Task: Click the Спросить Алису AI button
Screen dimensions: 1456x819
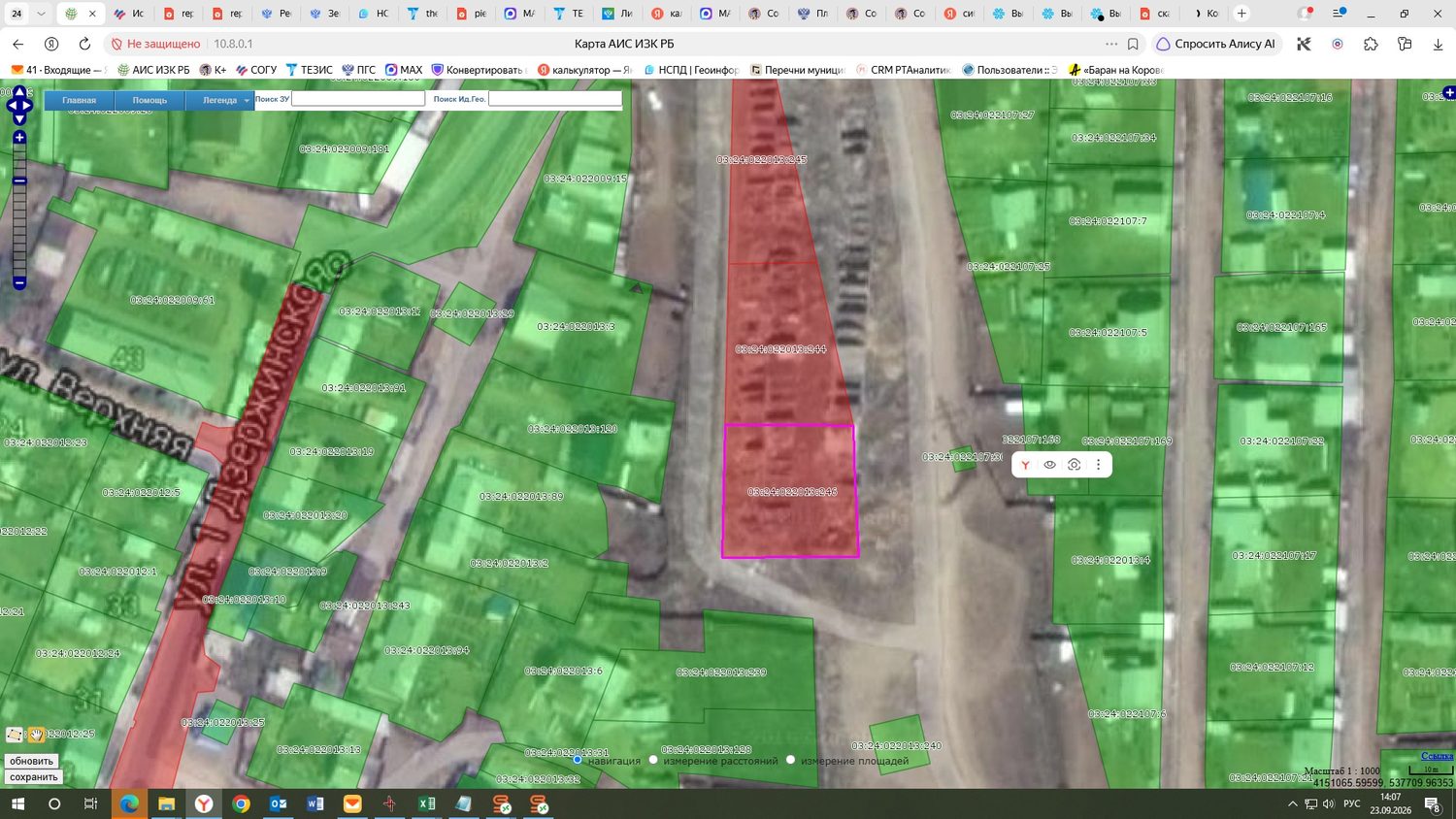Action: 1215,44
